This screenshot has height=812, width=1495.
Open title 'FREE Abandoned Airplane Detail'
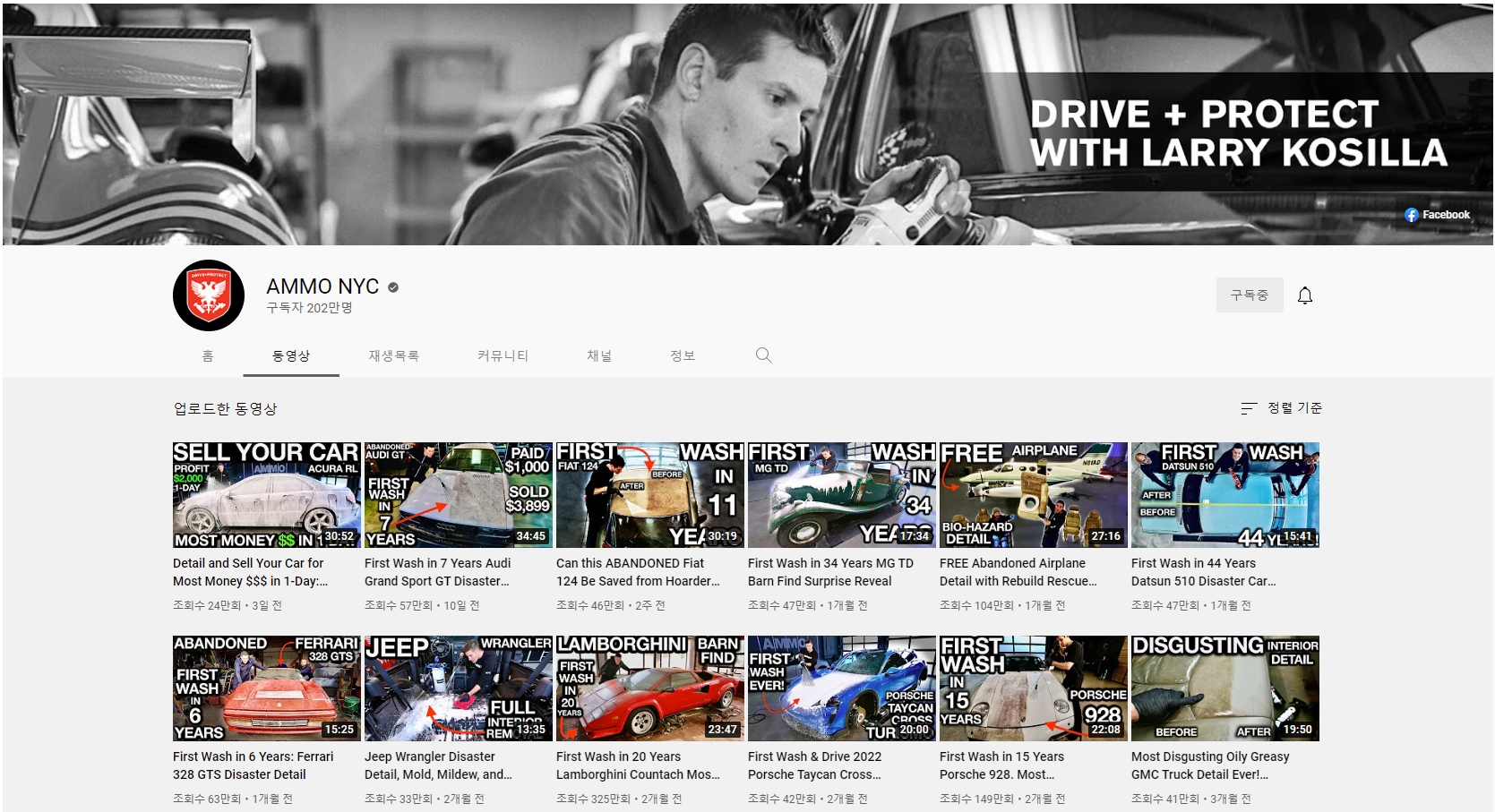[x=1018, y=572]
